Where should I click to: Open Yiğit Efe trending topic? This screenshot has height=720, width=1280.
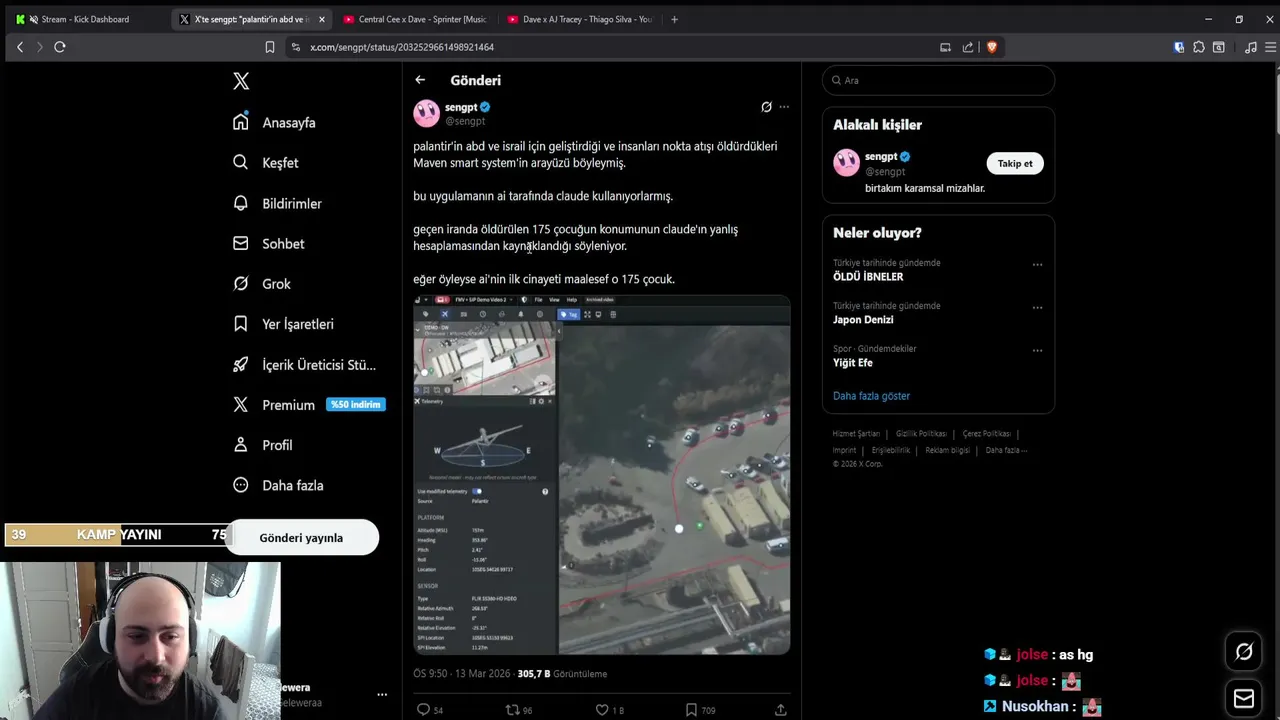point(853,363)
